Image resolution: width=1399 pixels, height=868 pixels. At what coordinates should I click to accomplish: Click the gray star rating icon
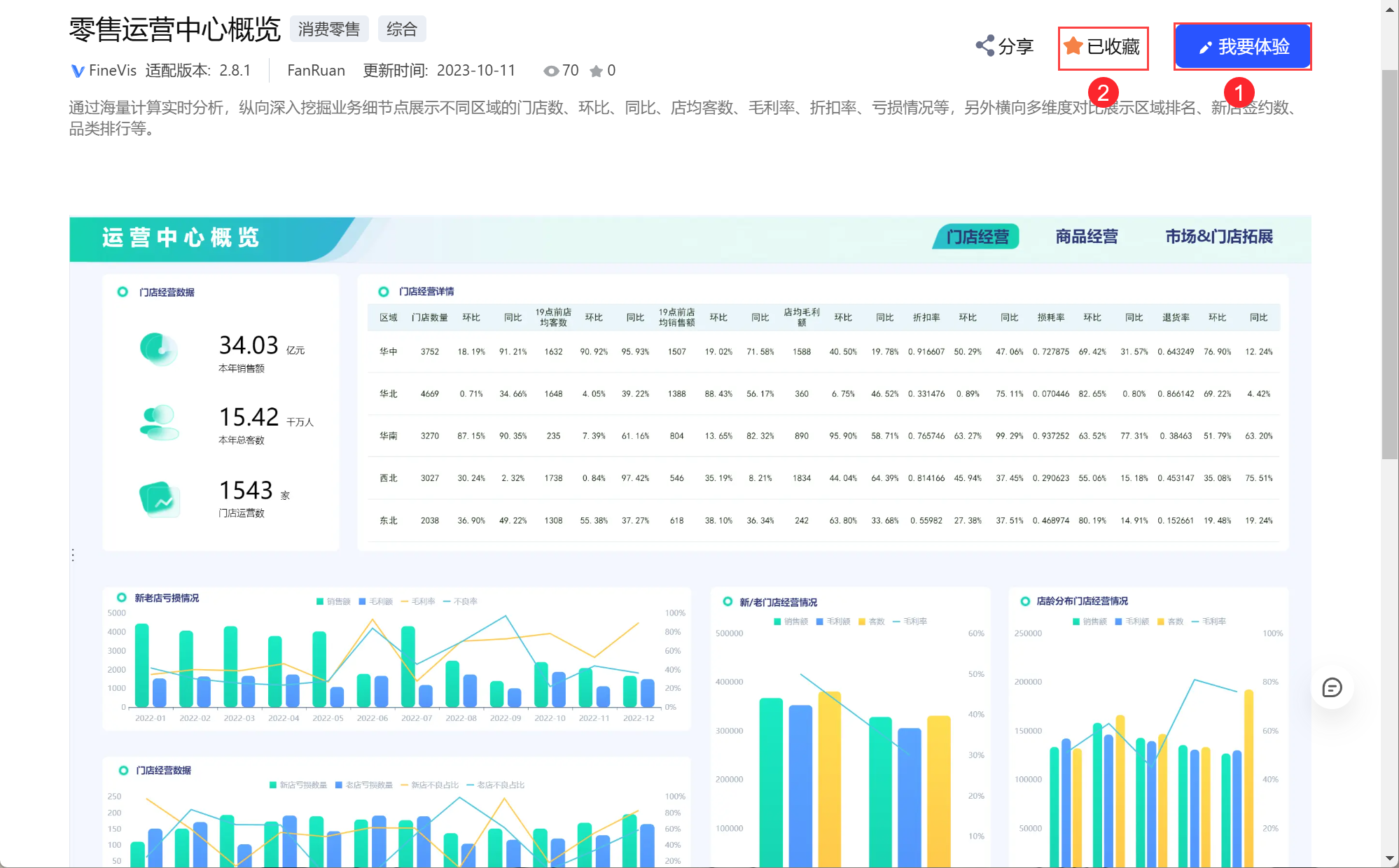[596, 71]
